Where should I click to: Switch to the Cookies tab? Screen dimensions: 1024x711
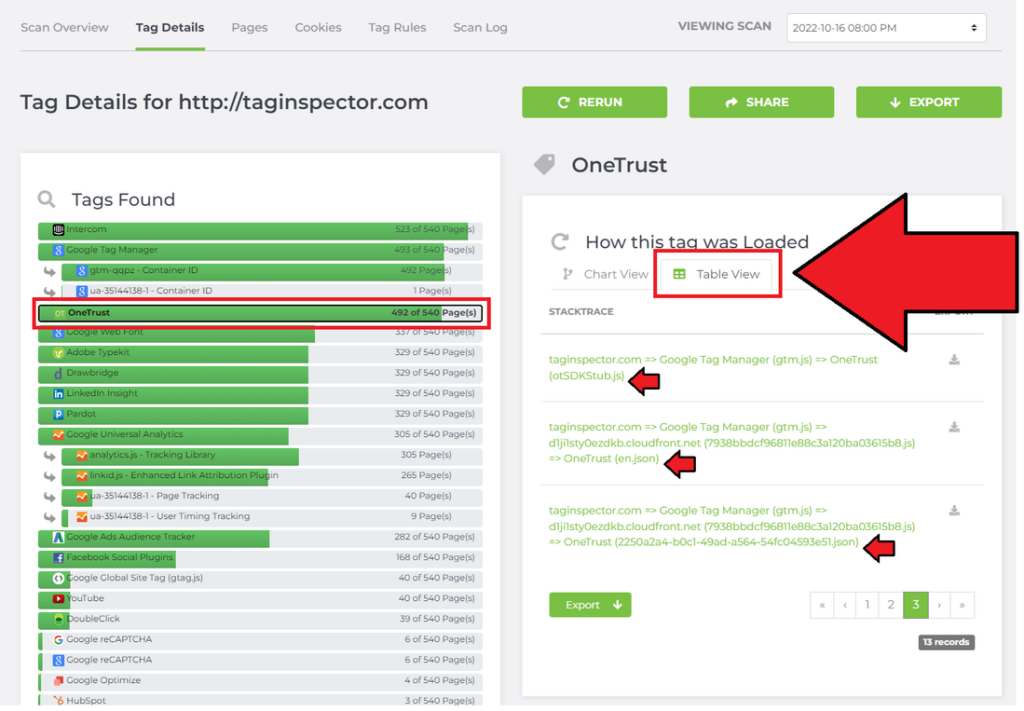click(x=318, y=27)
